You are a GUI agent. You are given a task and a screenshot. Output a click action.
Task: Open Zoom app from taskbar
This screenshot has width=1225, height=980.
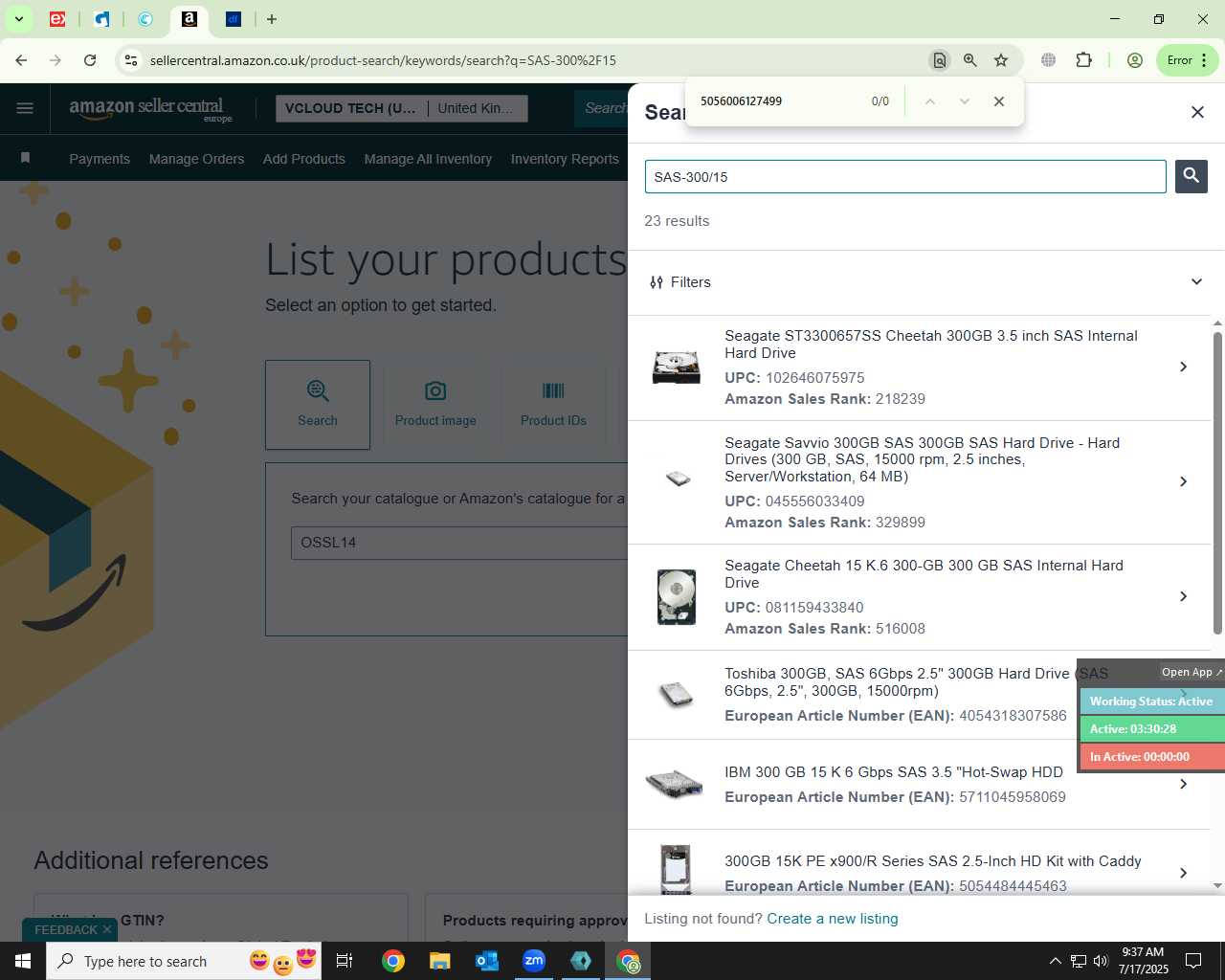tap(534, 961)
